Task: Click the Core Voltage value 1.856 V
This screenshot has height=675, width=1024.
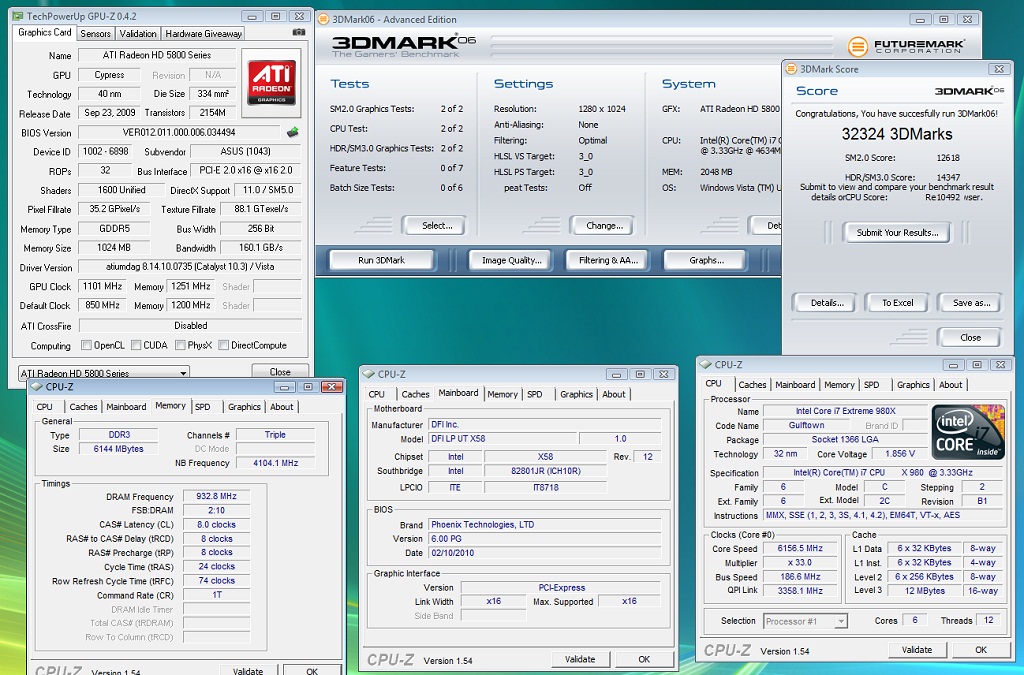Action: pos(900,454)
